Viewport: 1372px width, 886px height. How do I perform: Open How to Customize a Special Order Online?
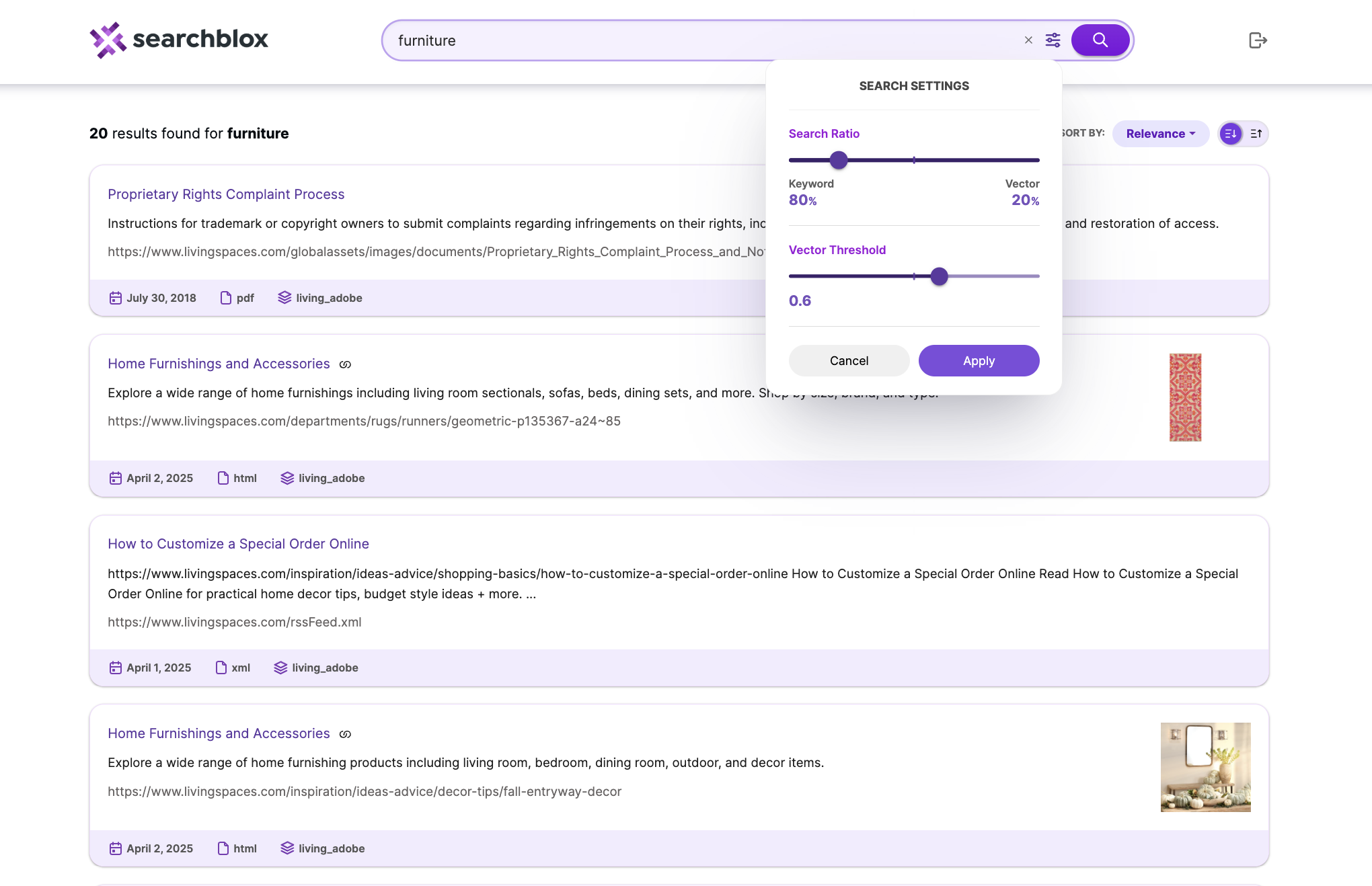click(x=238, y=544)
